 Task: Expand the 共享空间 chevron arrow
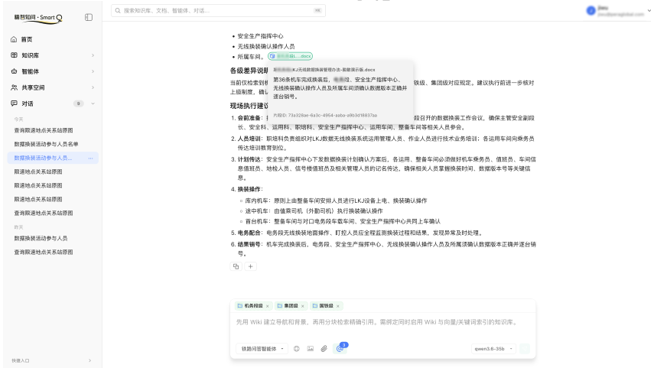[93, 87]
